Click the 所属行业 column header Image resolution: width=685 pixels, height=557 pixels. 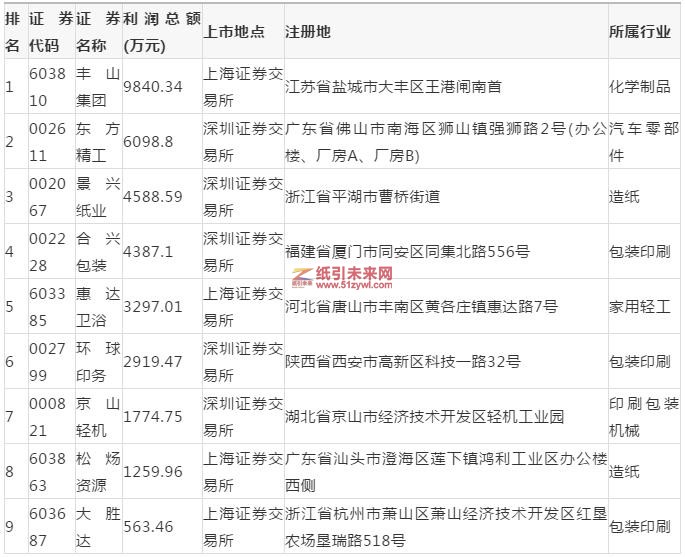click(640, 31)
